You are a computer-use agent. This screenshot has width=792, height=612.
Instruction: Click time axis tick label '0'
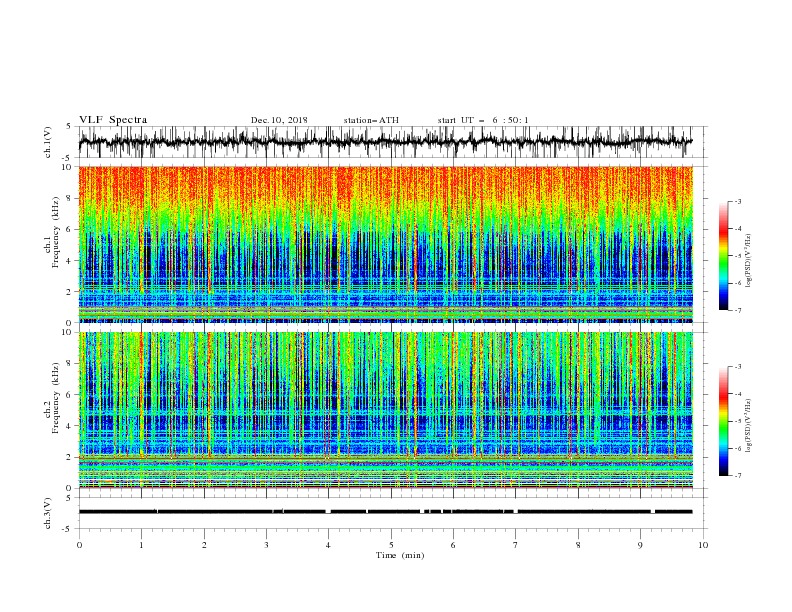point(79,545)
